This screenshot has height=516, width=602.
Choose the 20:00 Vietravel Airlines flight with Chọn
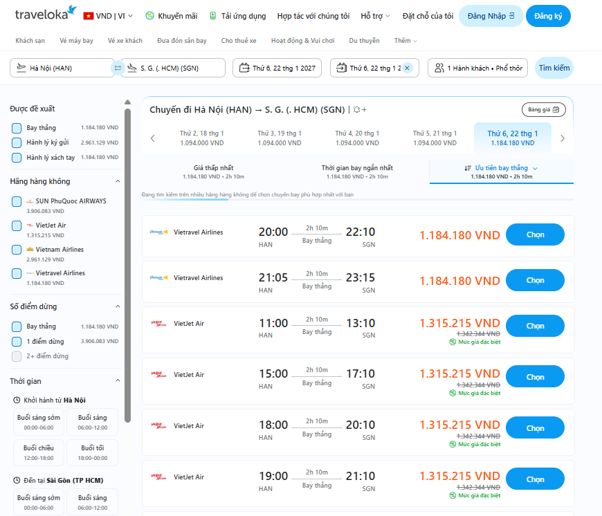click(535, 235)
